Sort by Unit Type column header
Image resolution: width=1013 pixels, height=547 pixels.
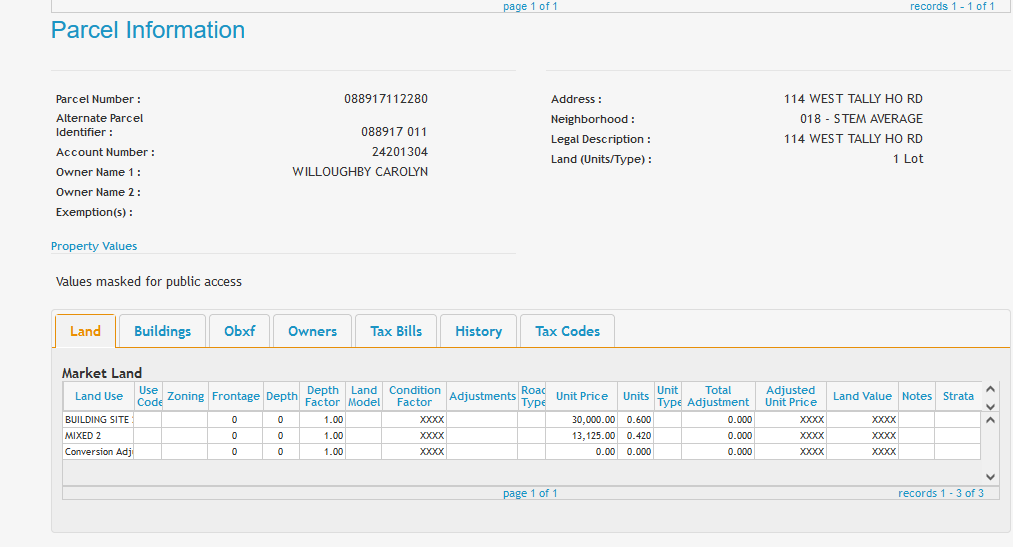point(668,397)
